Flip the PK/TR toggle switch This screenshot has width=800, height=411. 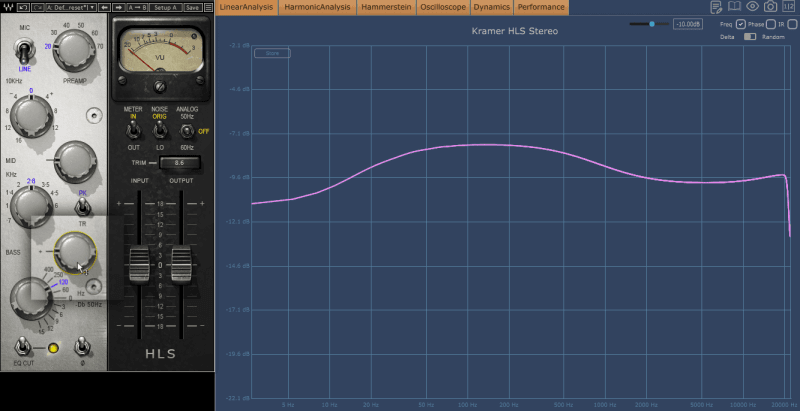tap(82, 207)
